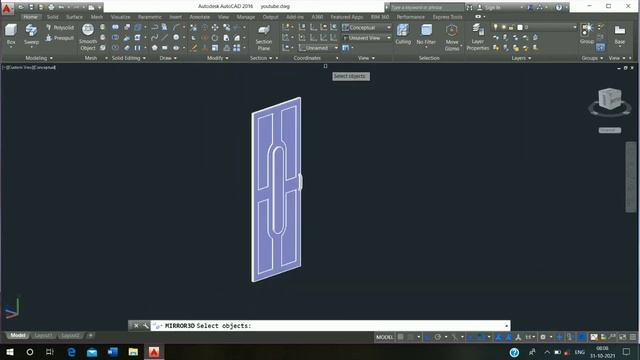640x360 pixels.
Task: Click the Group objects icon
Action: pos(587,33)
